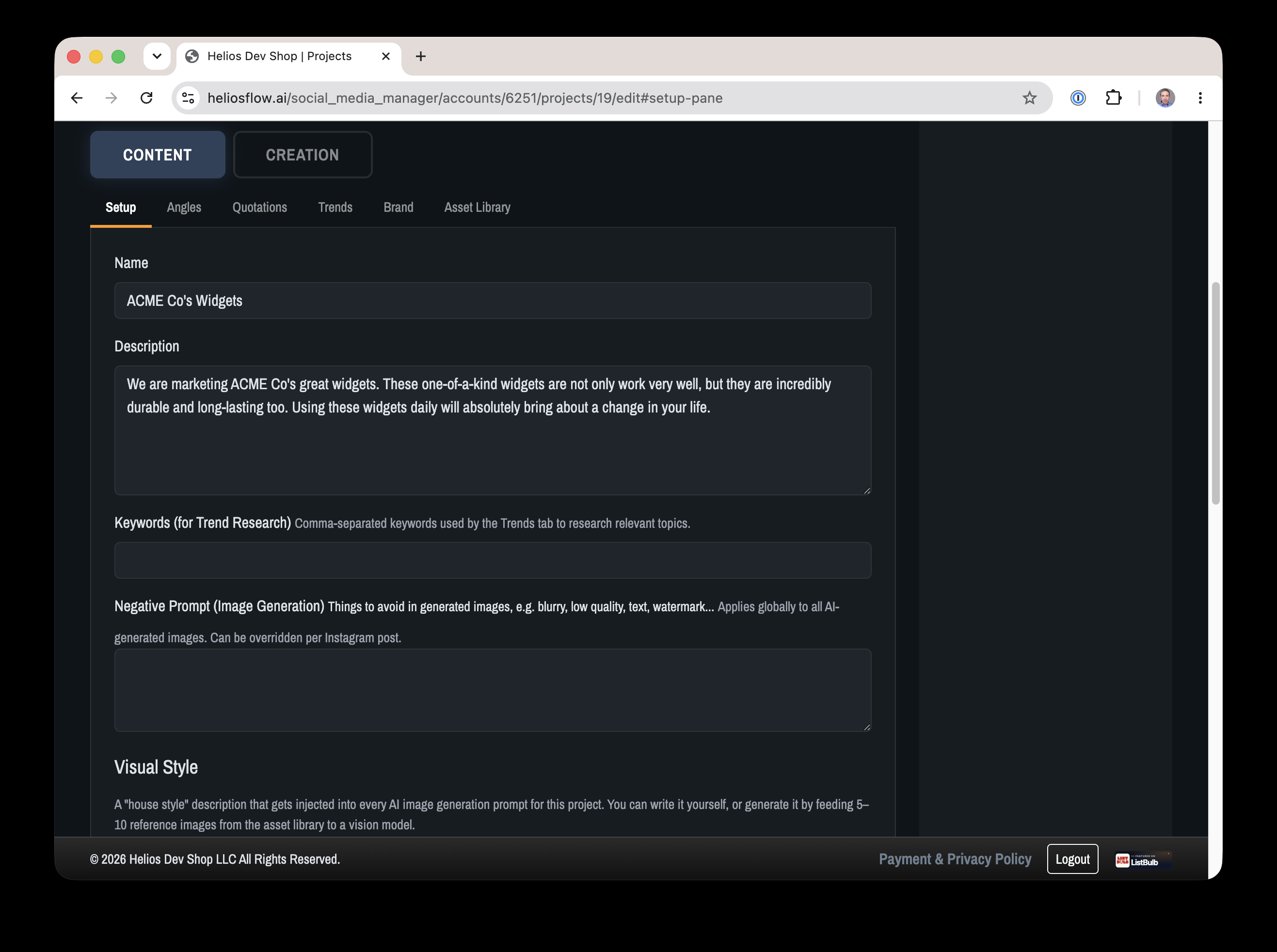Click the Name field label
The width and height of the screenshot is (1277, 952).
click(131, 263)
